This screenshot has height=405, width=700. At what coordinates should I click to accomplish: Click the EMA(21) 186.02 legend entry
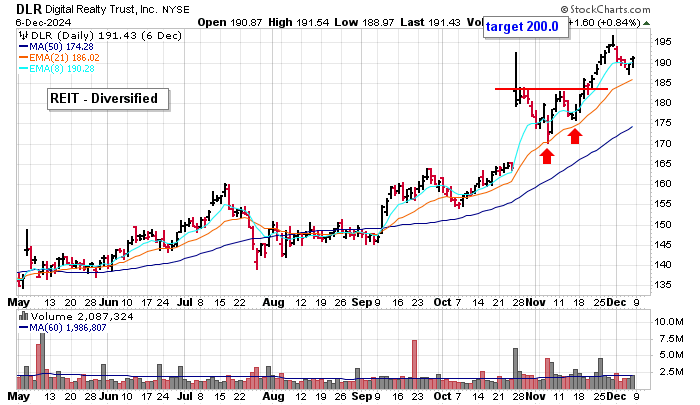click(x=59, y=58)
